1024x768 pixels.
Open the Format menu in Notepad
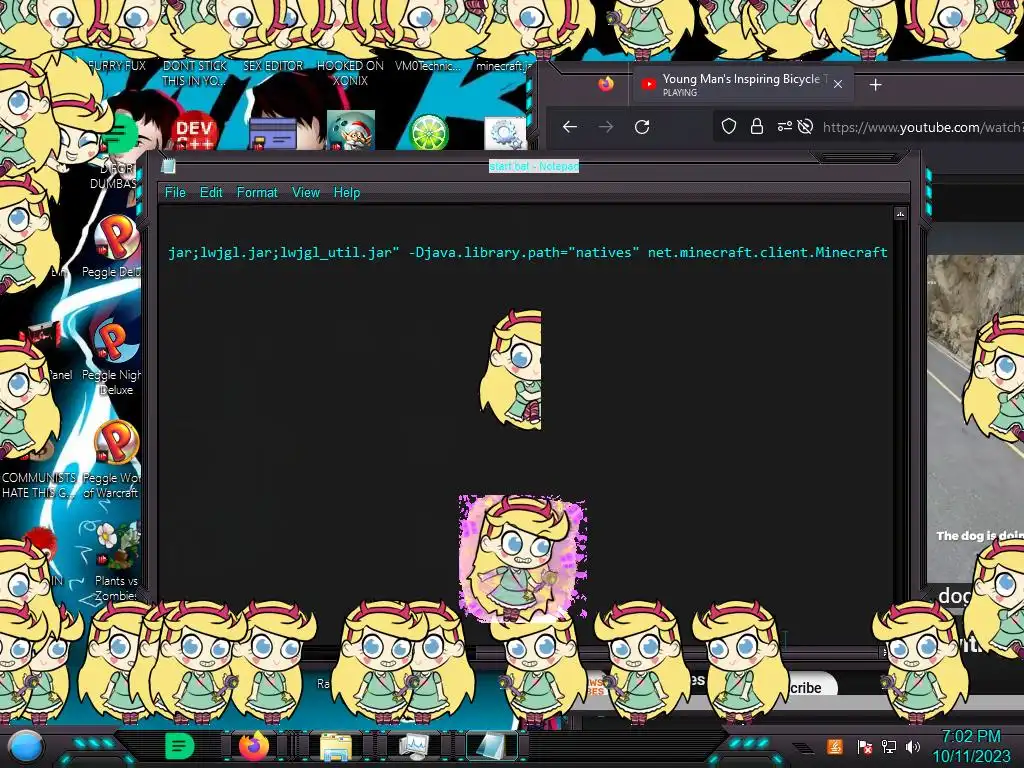pos(257,193)
